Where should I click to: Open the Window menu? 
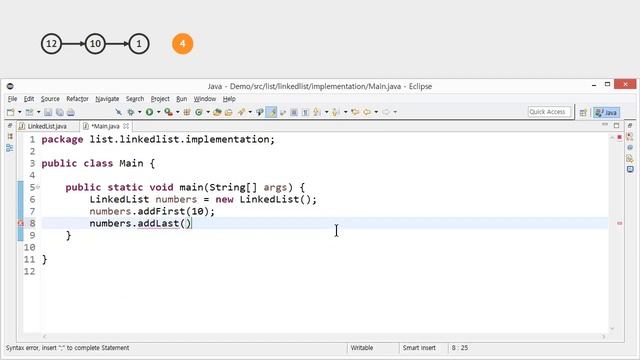[x=204, y=99]
